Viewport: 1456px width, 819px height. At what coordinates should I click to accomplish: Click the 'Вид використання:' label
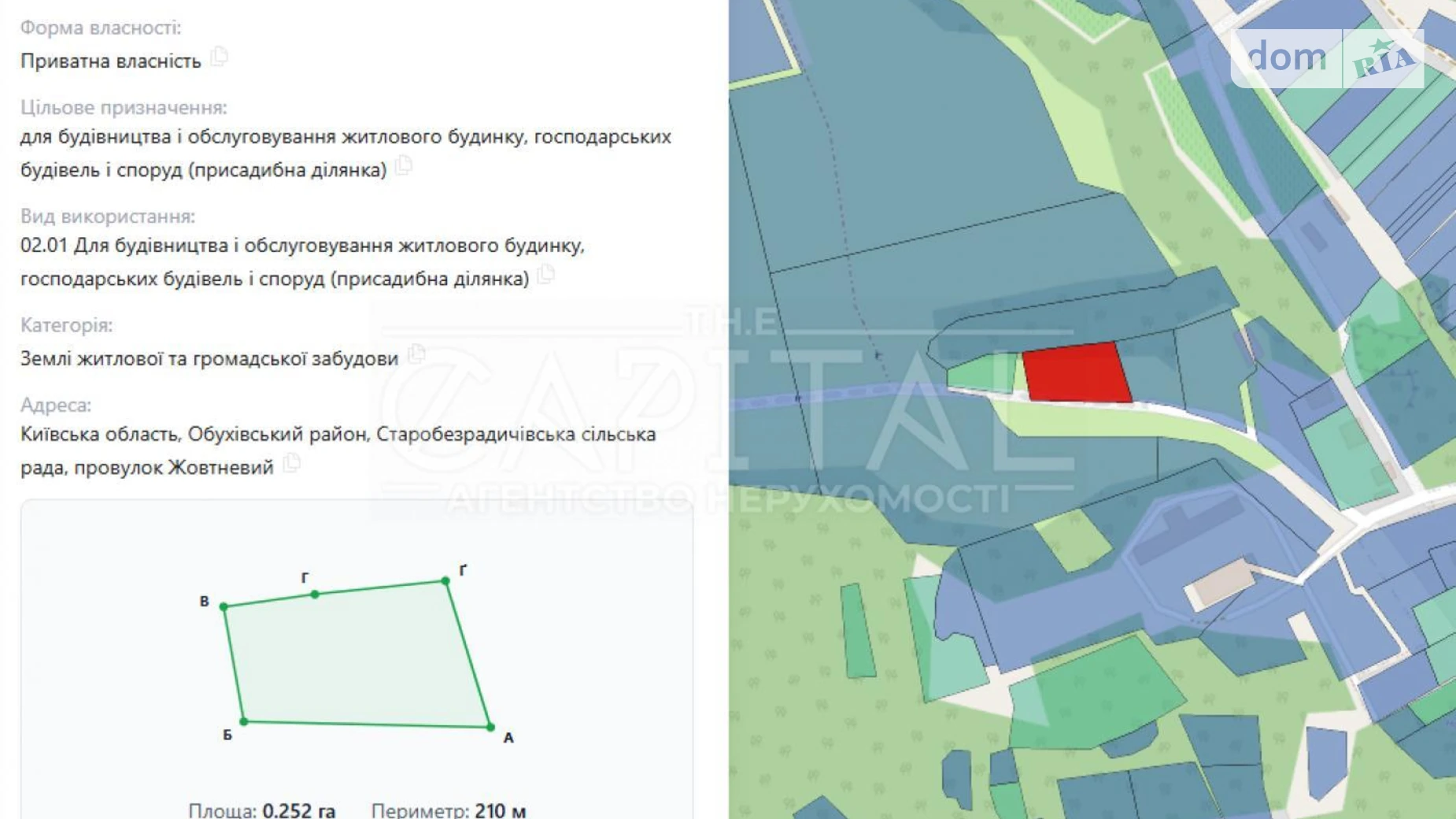click(108, 216)
